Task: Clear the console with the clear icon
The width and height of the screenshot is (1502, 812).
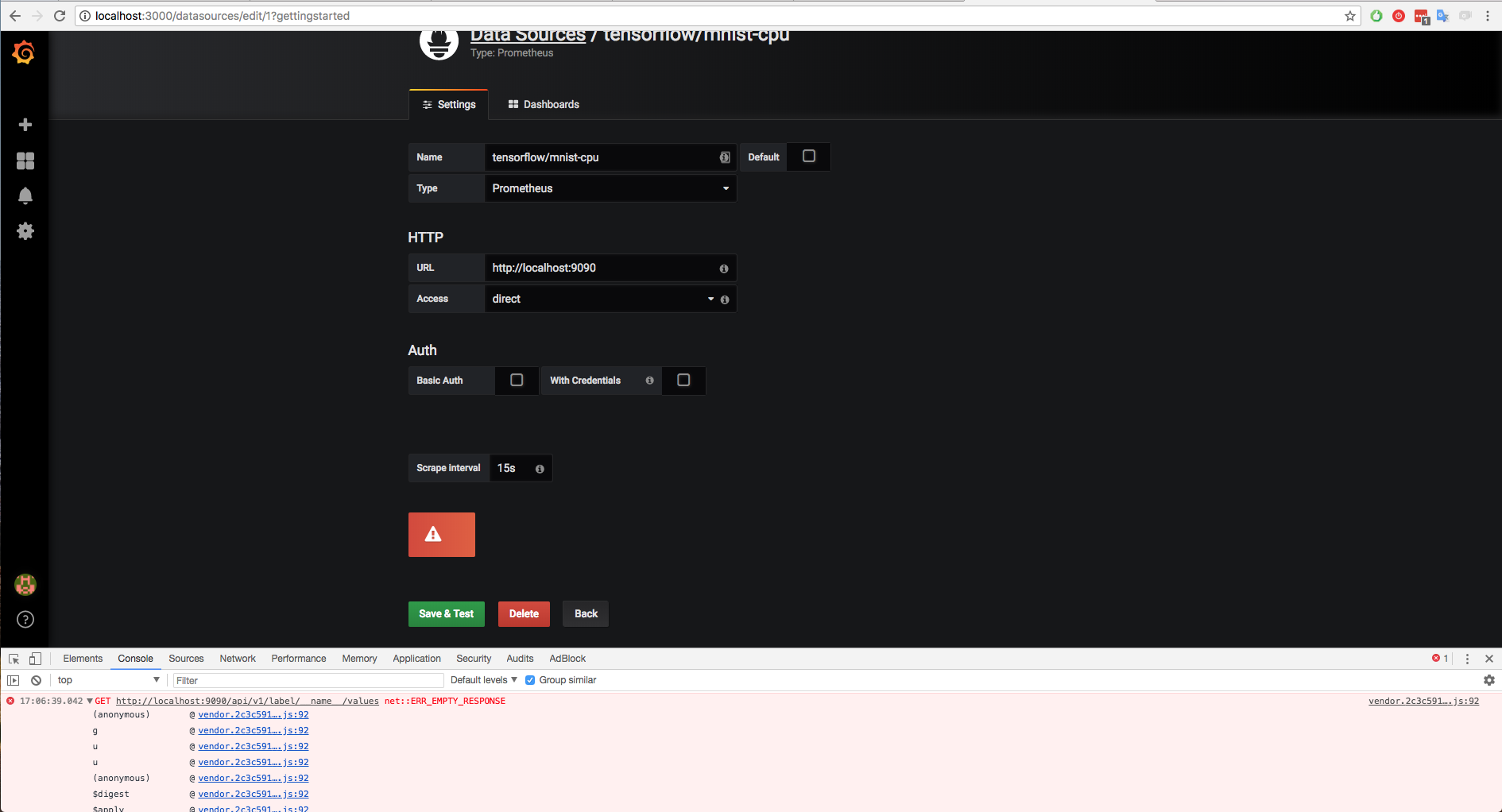Action: coord(36,680)
